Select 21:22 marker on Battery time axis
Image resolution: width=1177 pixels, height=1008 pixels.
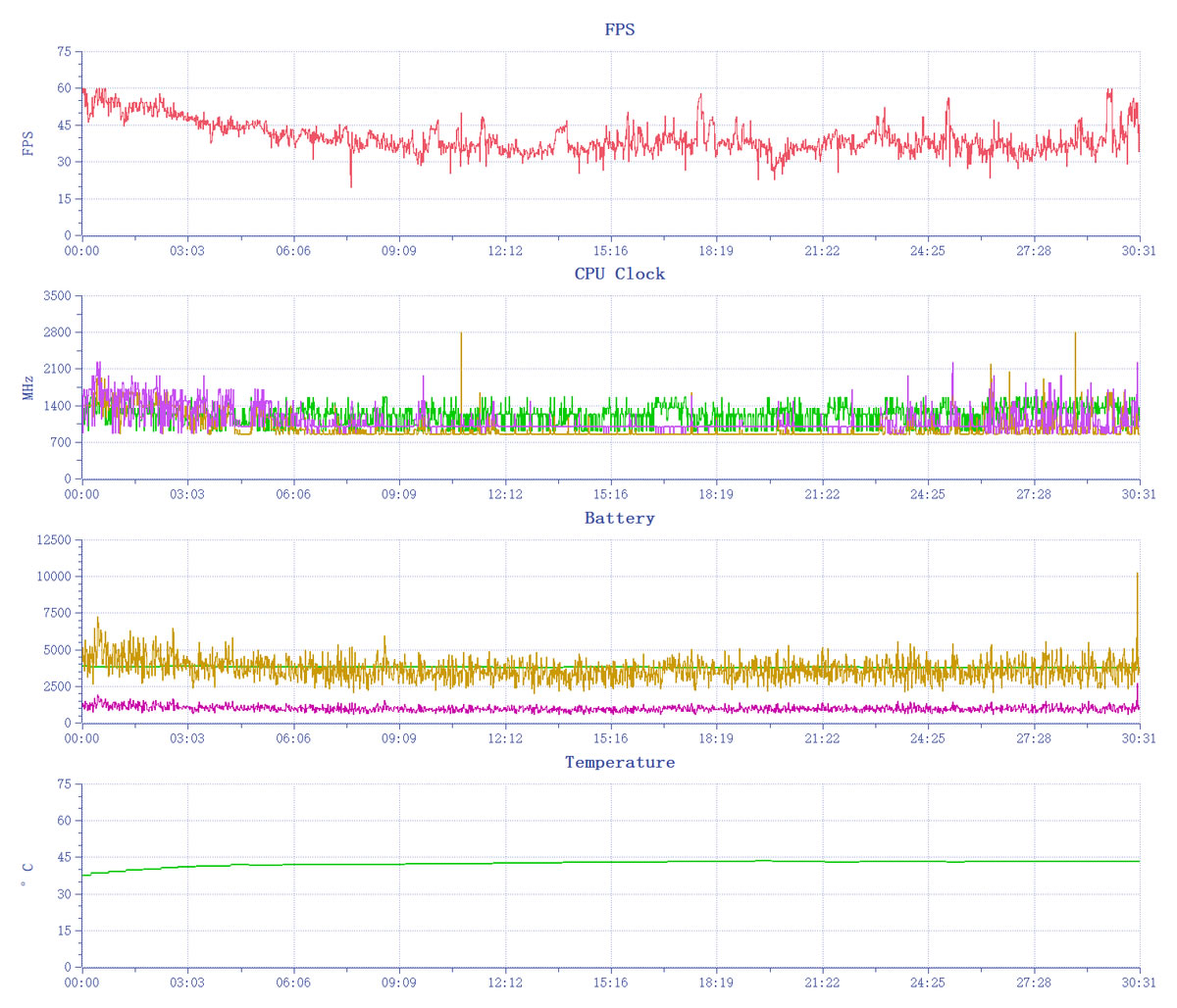click(x=822, y=738)
